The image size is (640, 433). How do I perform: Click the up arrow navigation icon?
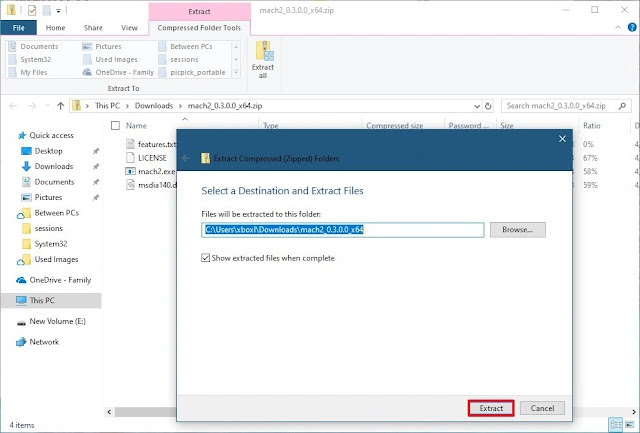(x=59, y=104)
